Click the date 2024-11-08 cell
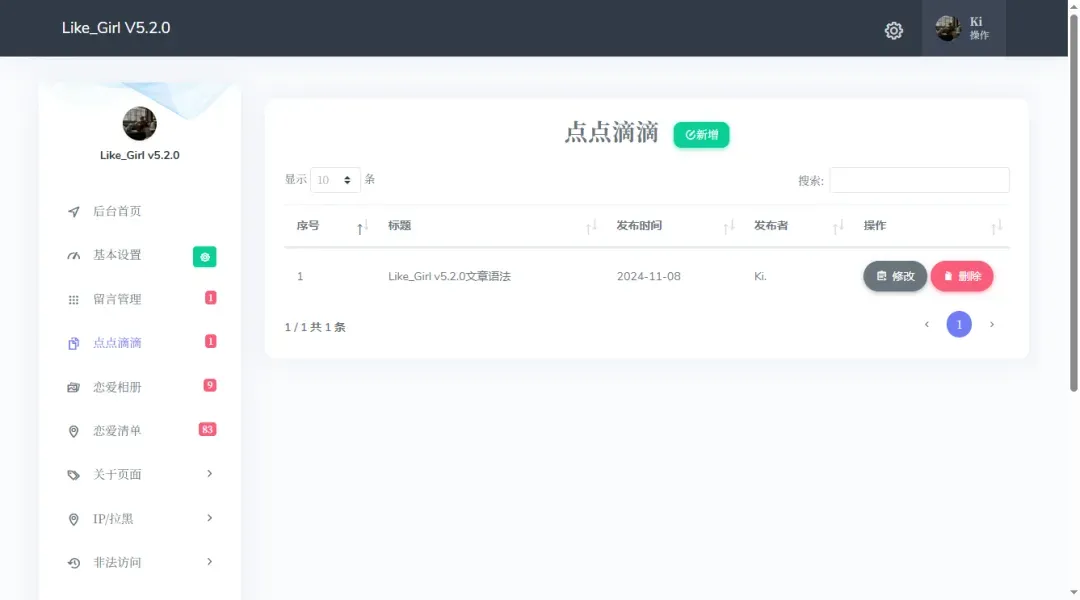The image size is (1080, 600). click(x=648, y=276)
